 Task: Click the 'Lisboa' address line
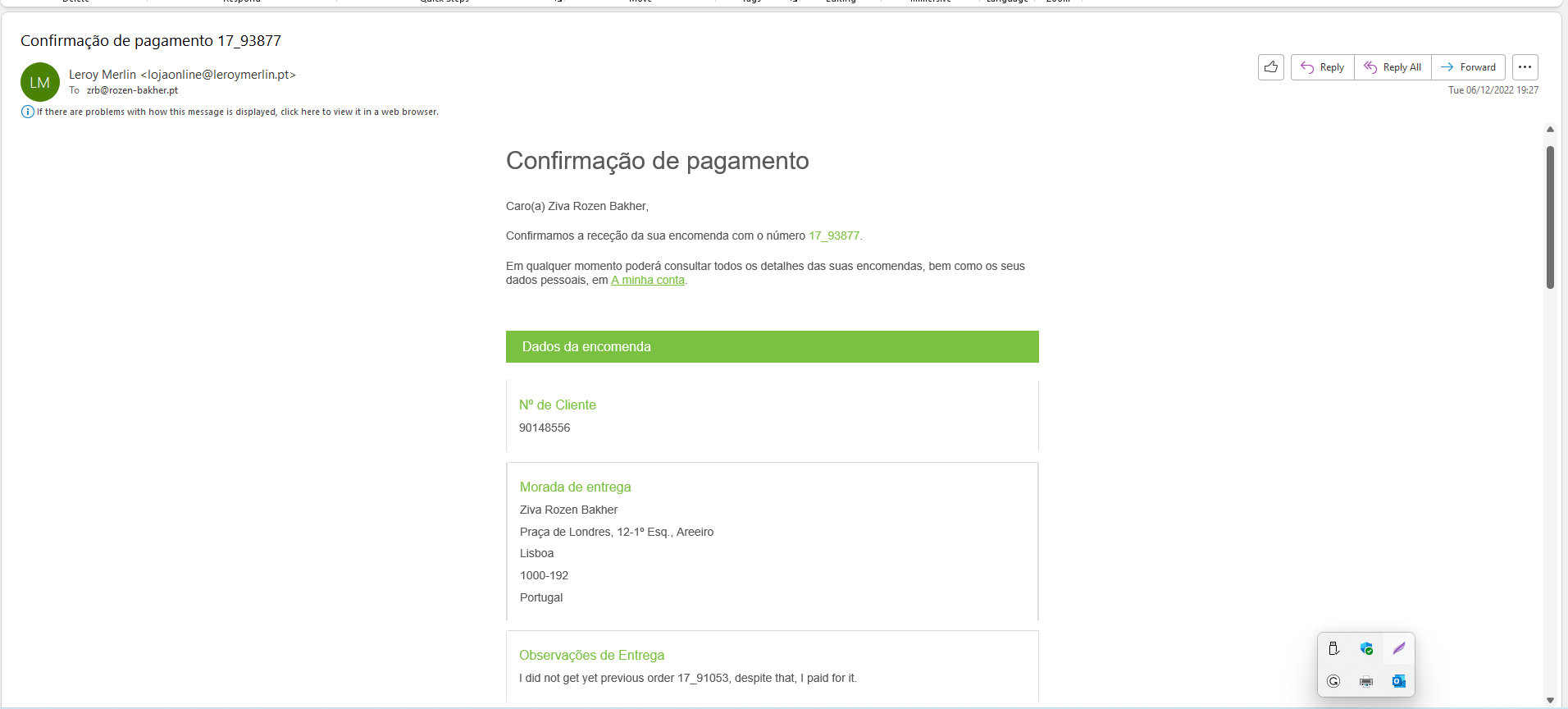coord(537,553)
